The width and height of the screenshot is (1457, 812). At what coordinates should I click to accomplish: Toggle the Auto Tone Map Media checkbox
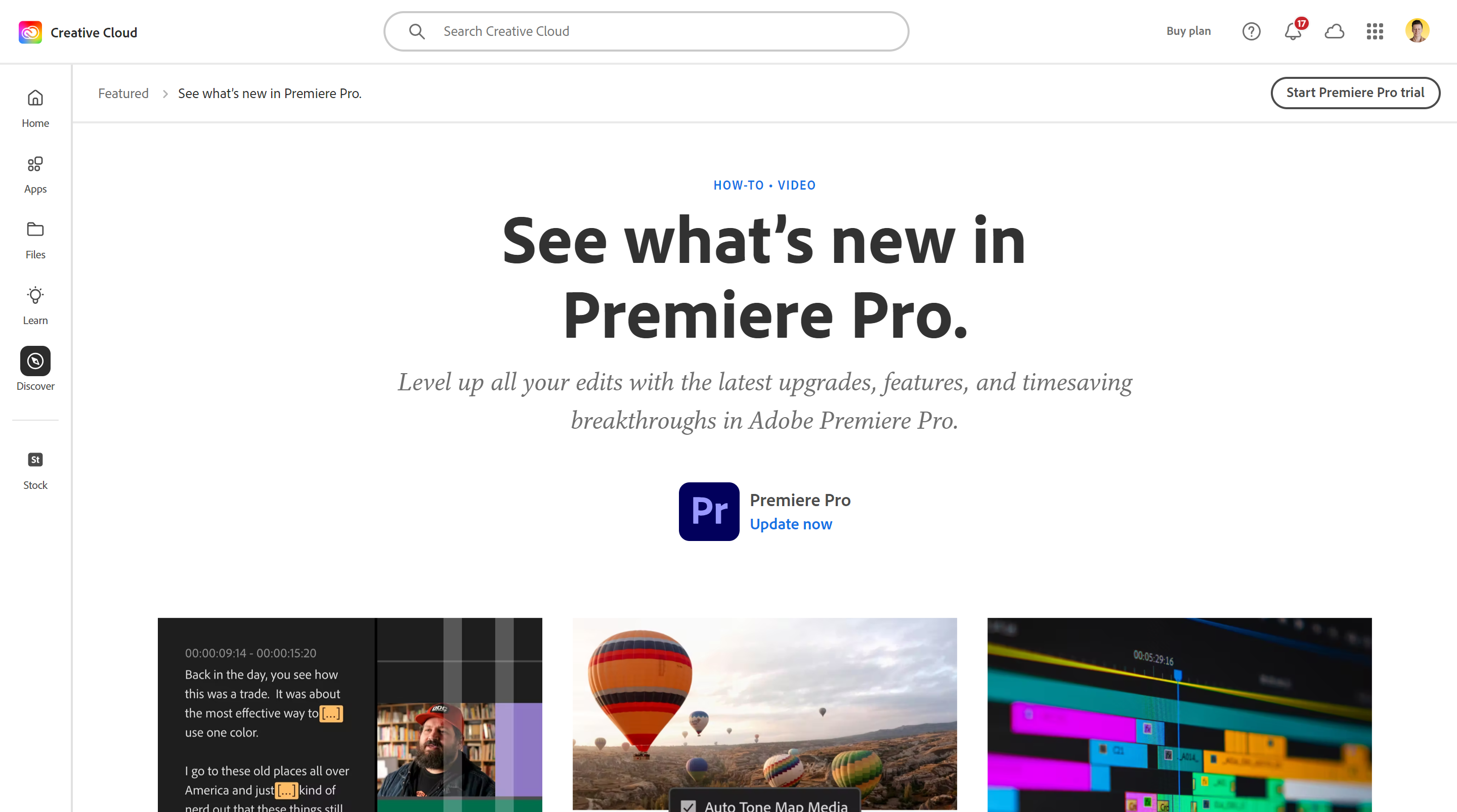[x=689, y=806]
